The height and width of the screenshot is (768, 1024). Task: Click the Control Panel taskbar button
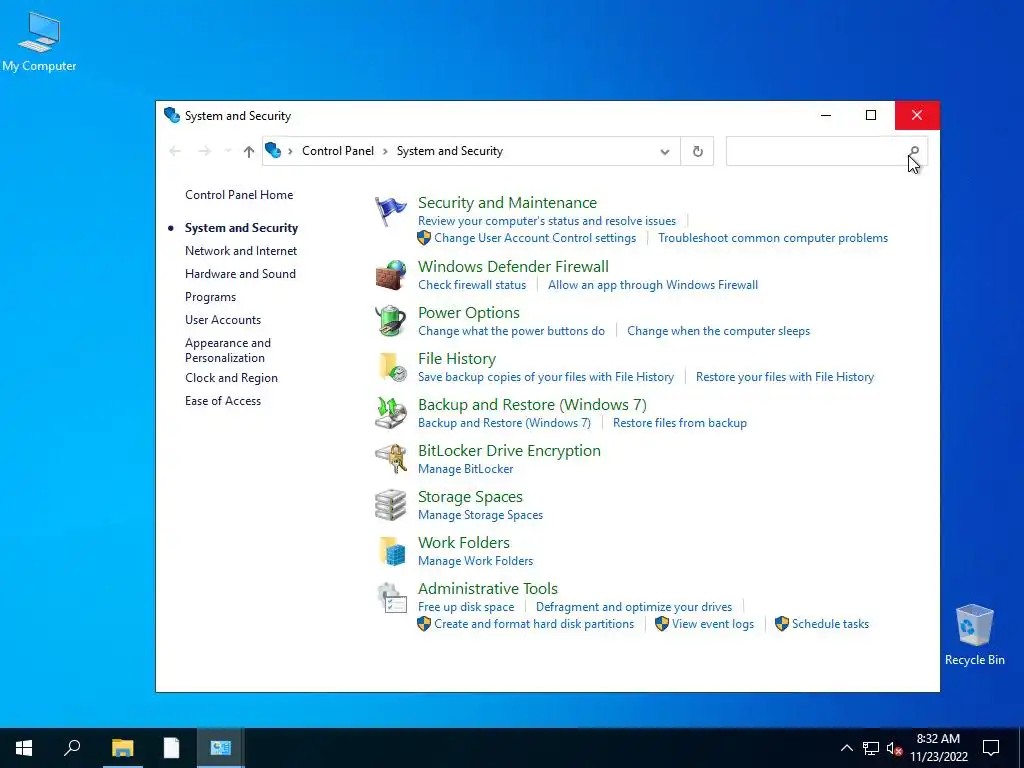coord(221,748)
